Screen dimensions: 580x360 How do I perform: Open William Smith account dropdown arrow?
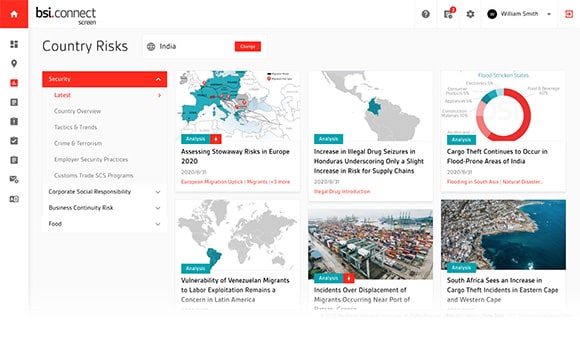pyautogui.click(x=549, y=14)
